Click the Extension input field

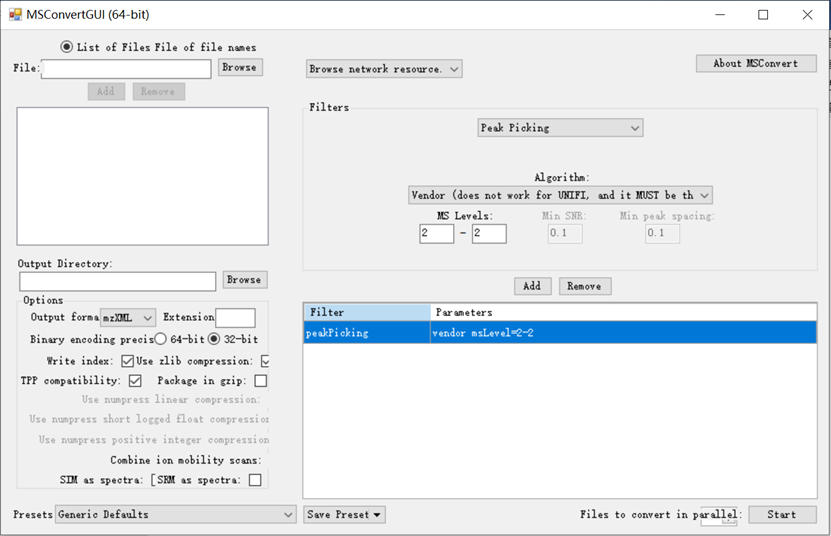click(x=235, y=318)
